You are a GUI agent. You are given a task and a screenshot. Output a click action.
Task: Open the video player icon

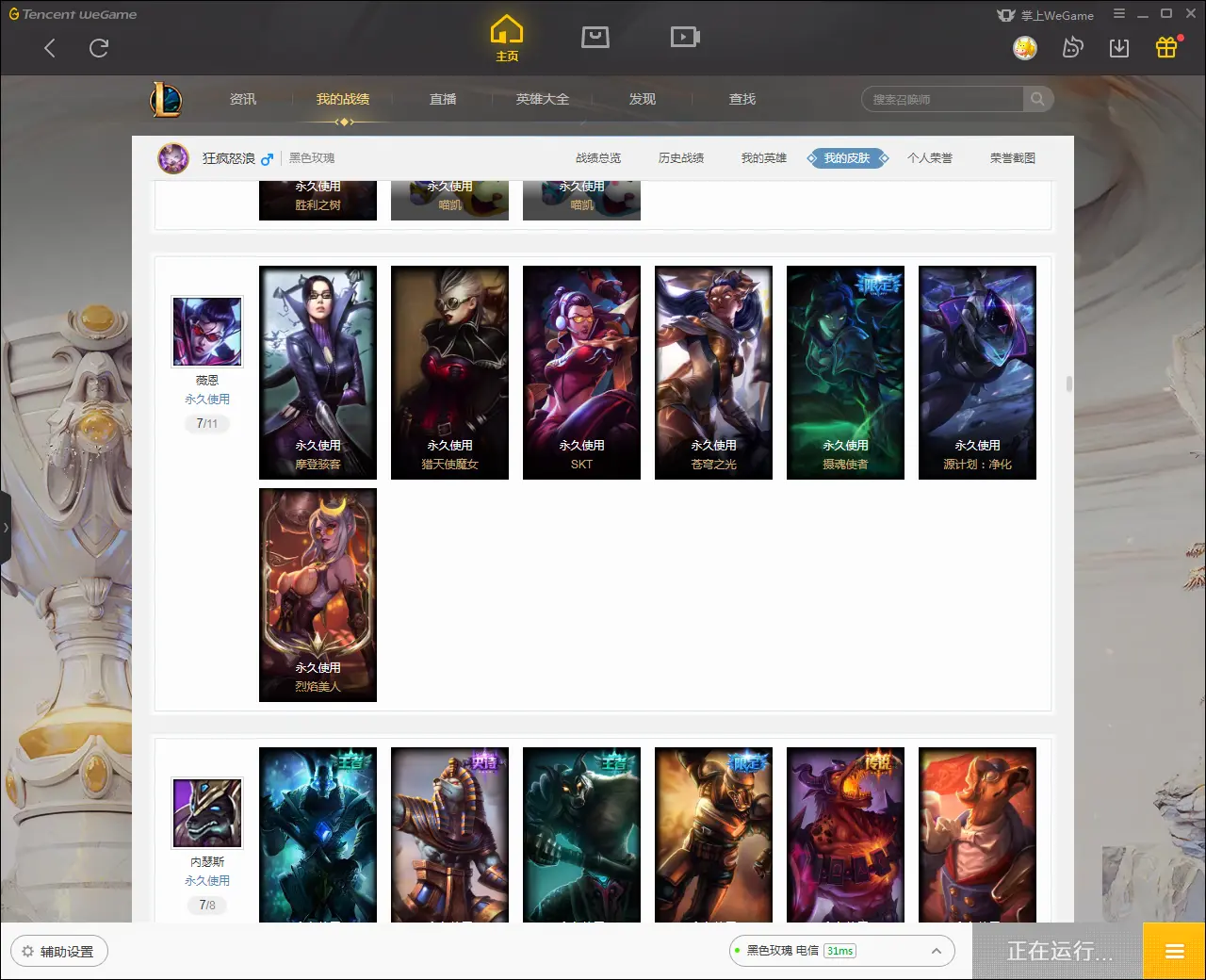(685, 37)
